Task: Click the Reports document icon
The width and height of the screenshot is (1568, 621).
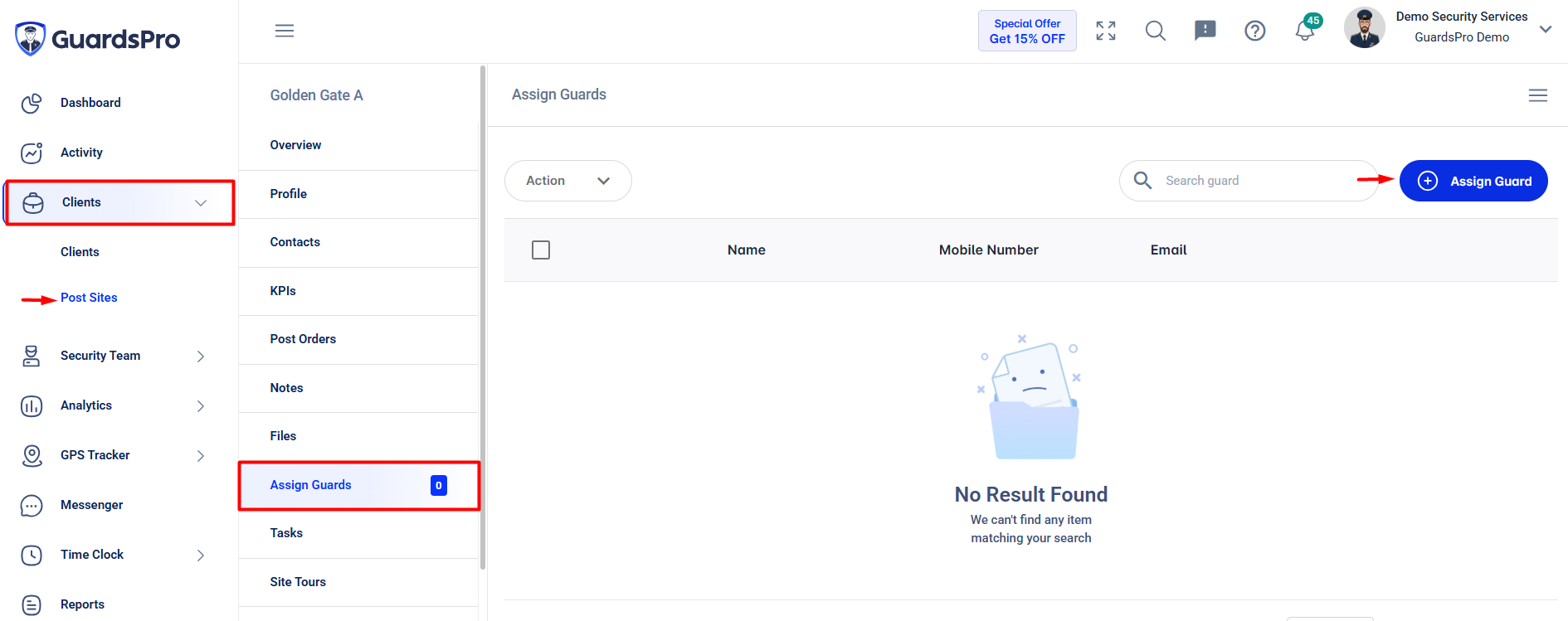Action: 32,604
